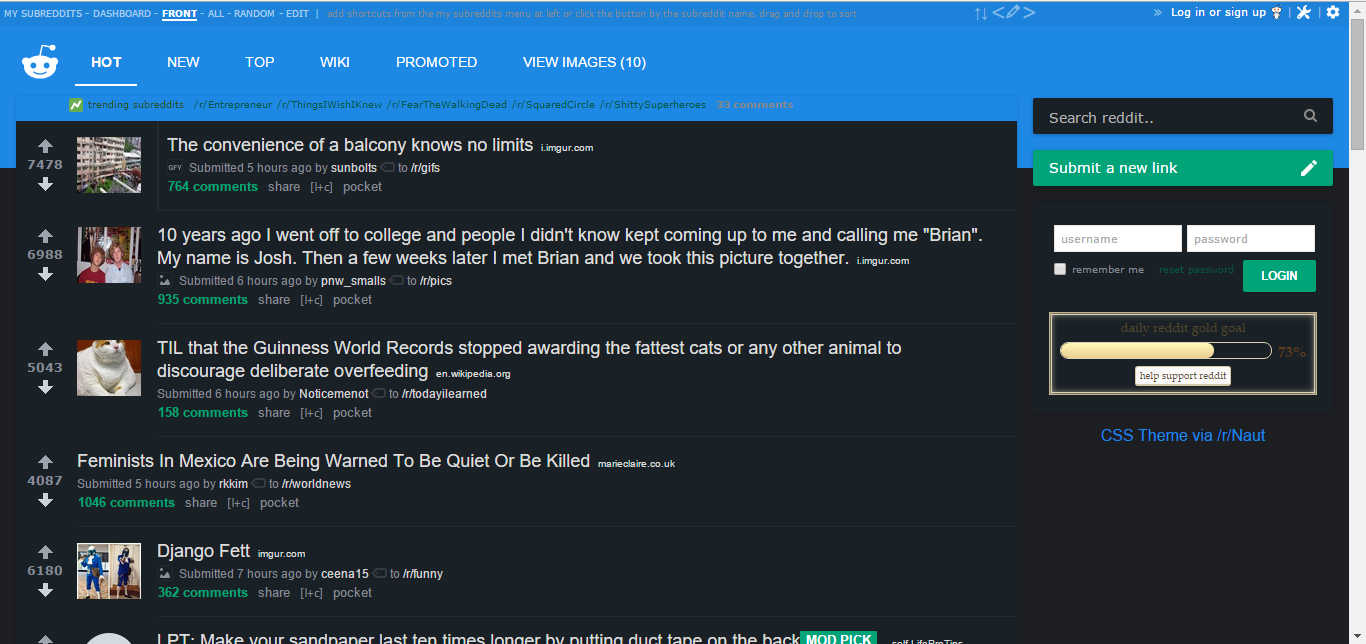Open the Django Fett post thumbnail
The image size is (1366, 644).
tap(109, 571)
